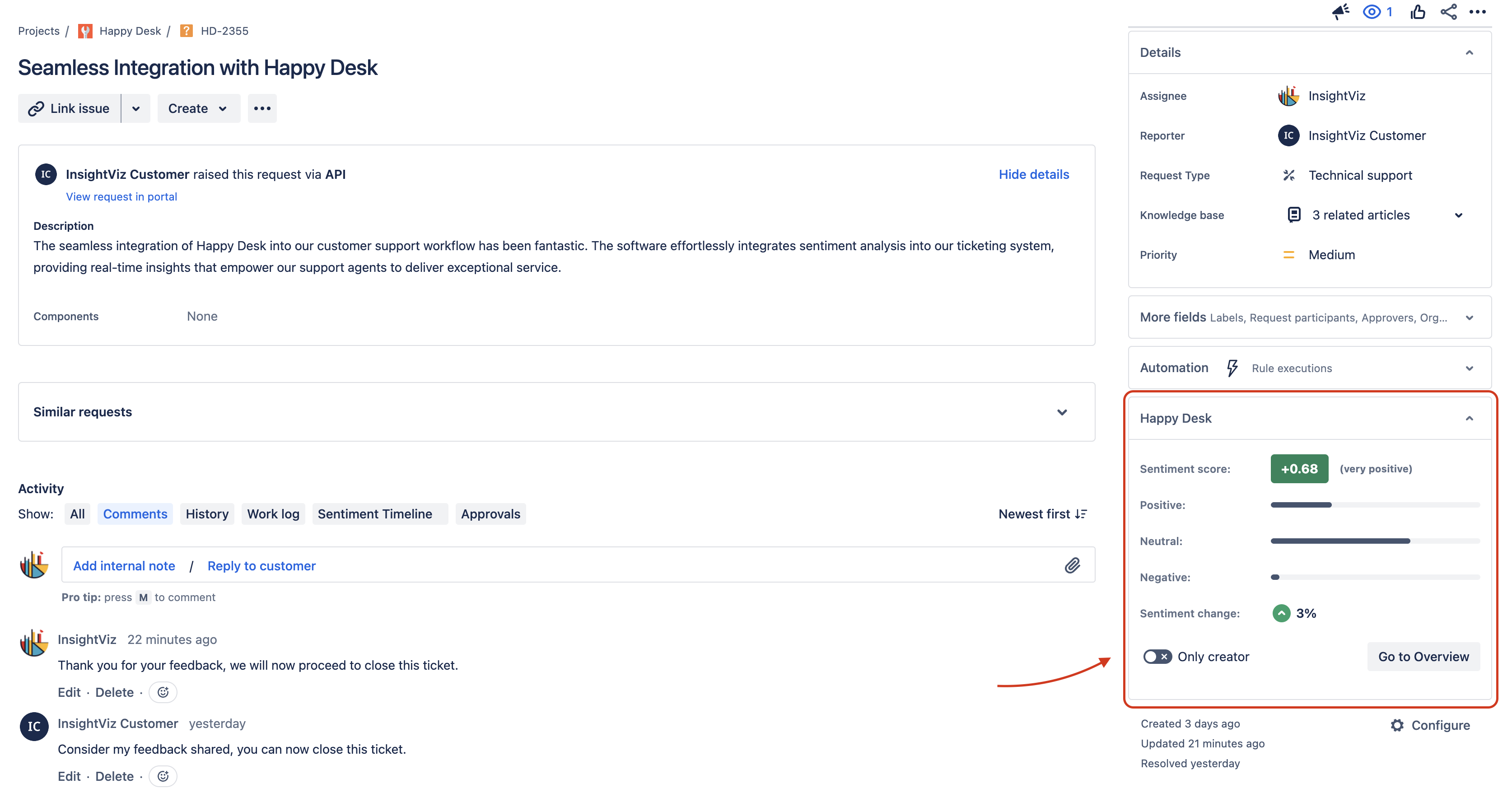Image resolution: width=1512 pixels, height=793 pixels.
Task: Add reaction to InsightViz comment
Action: (x=163, y=692)
